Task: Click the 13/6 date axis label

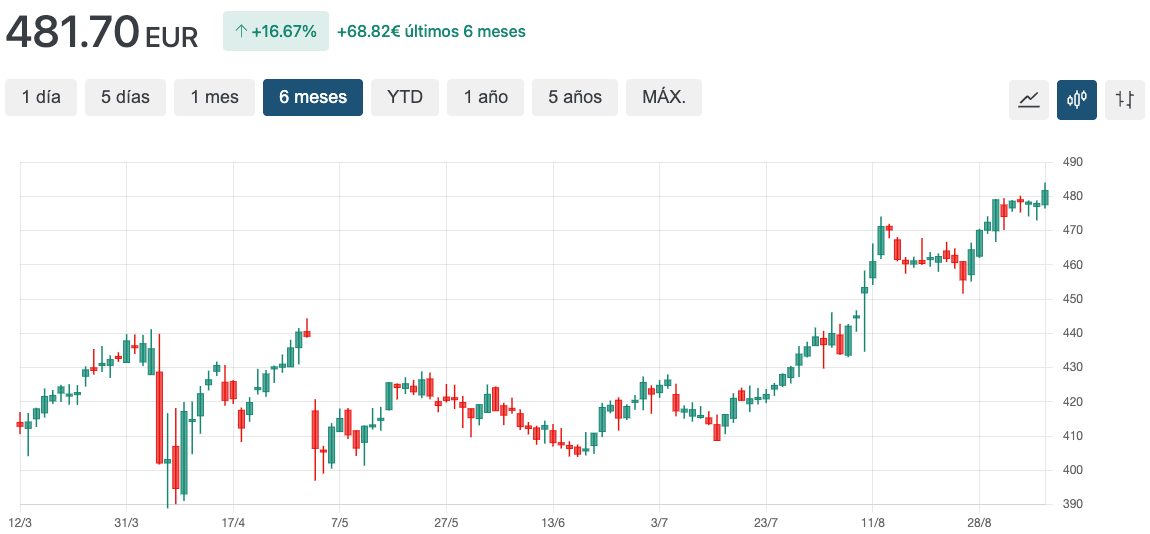Action: click(x=553, y=522)
